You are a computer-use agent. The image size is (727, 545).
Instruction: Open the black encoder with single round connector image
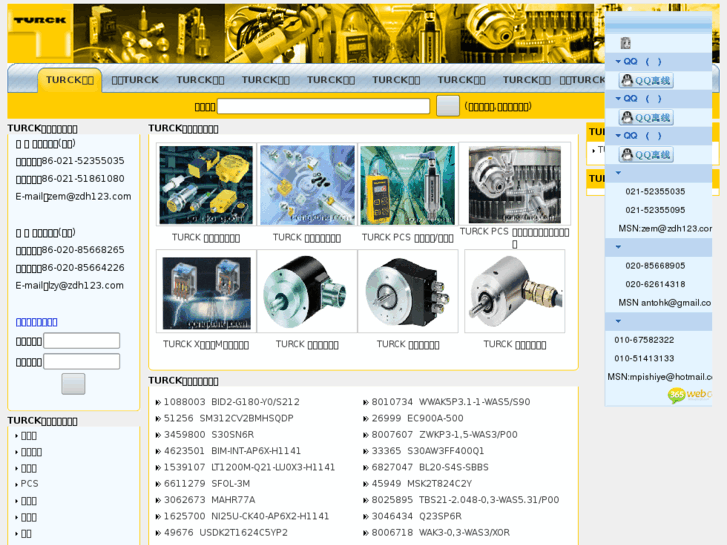click(307, 291)
